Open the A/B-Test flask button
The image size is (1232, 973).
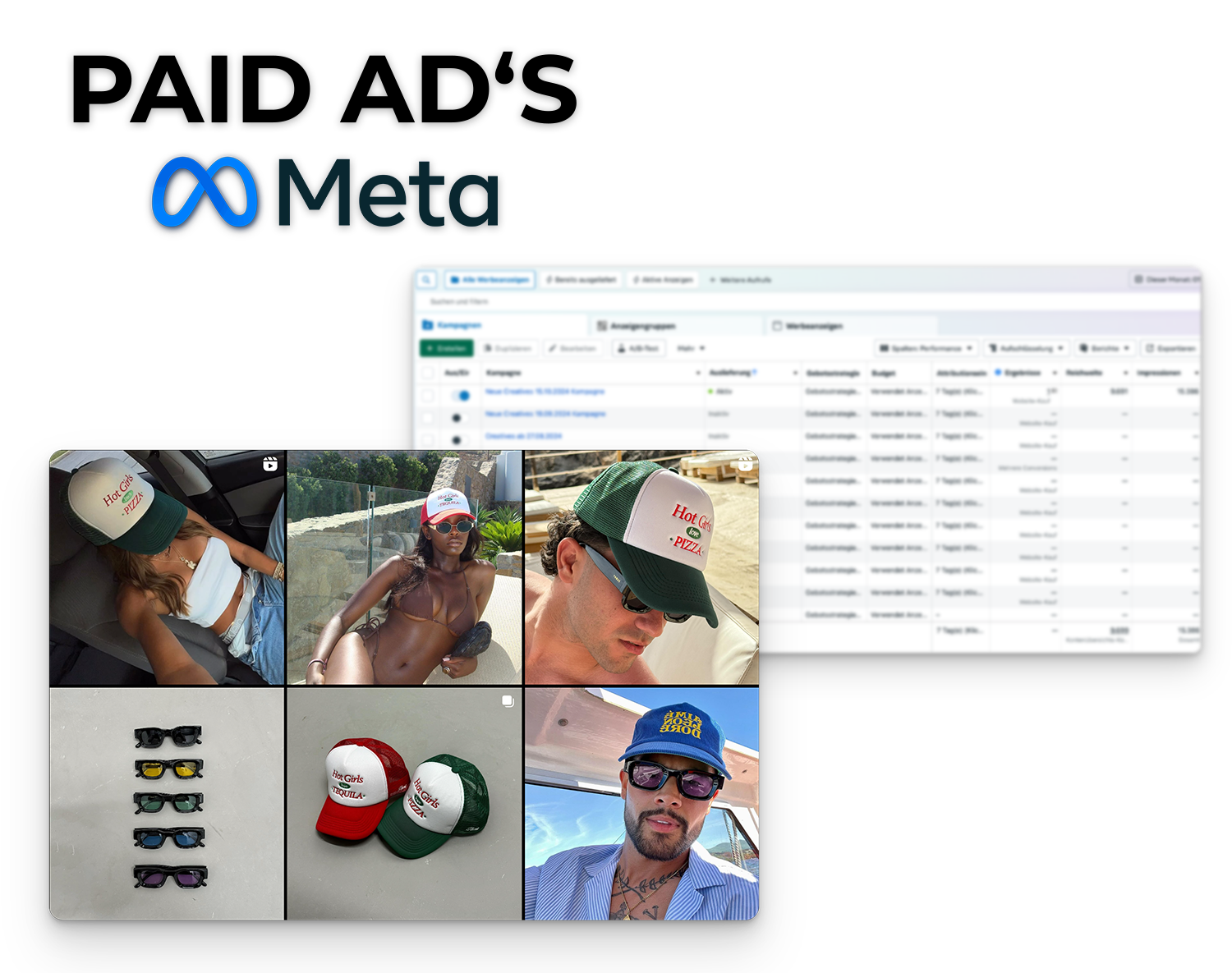[x=639, y=348]
